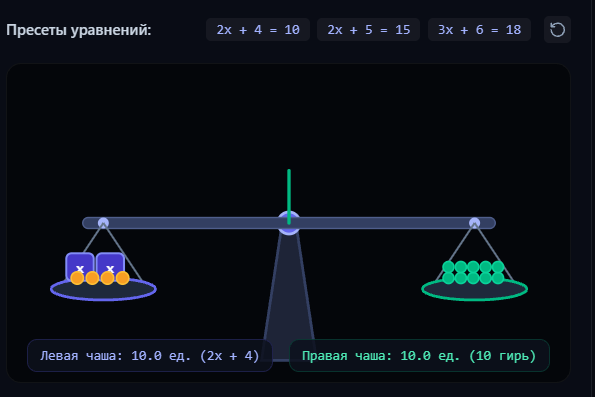Select the 2x + 5 = 15 preset

pyautogui.click(x=368, y=30)
